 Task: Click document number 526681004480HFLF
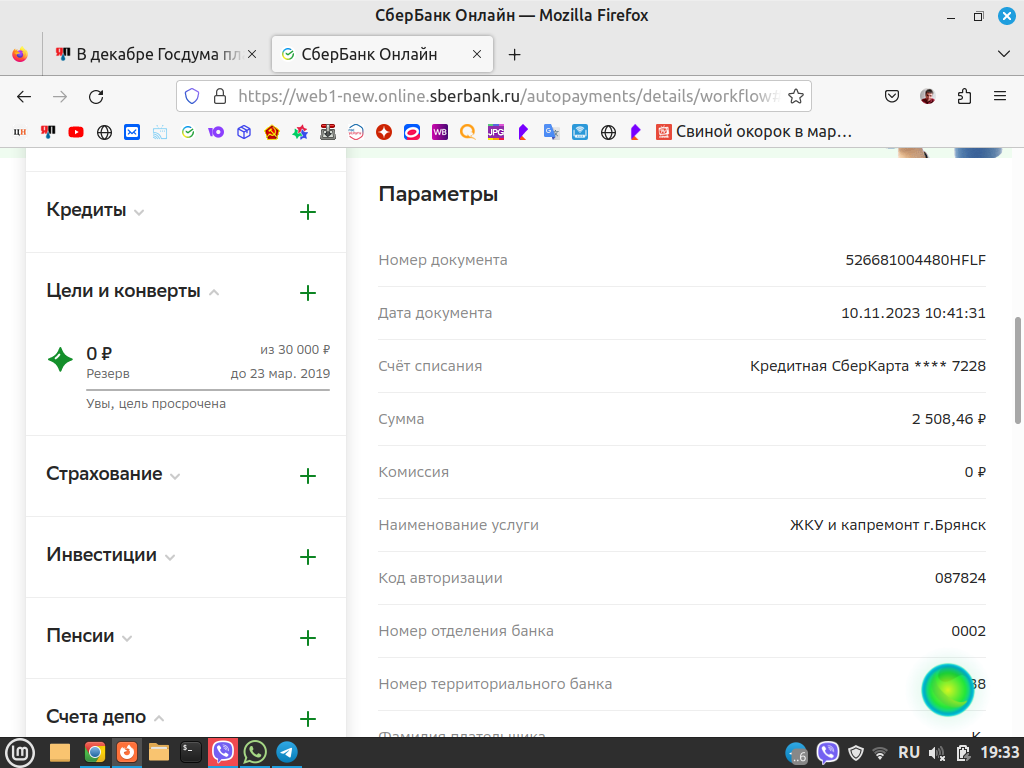[x=916, y=260]
